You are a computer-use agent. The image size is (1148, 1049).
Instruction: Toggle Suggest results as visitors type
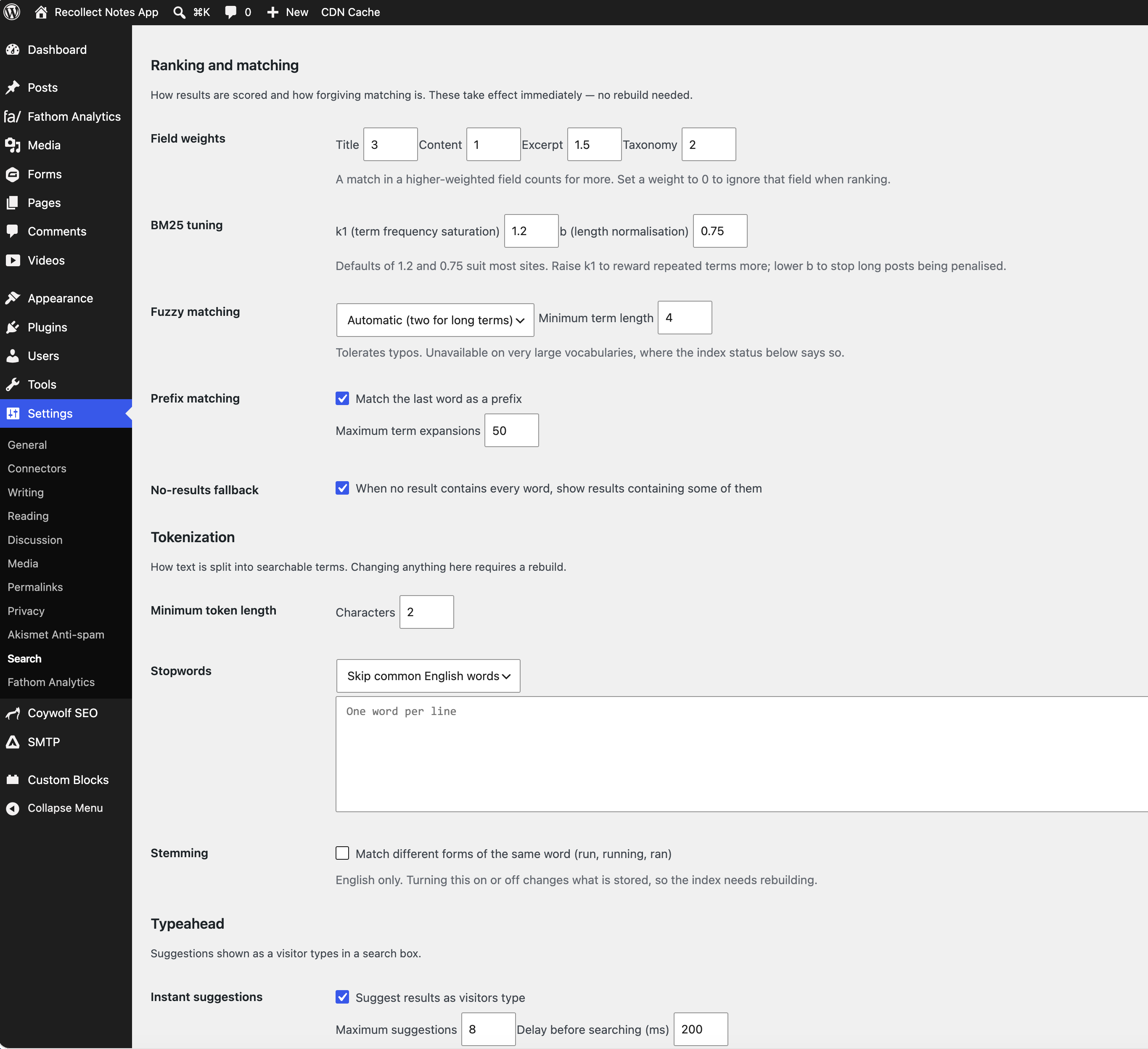point(342,997)
